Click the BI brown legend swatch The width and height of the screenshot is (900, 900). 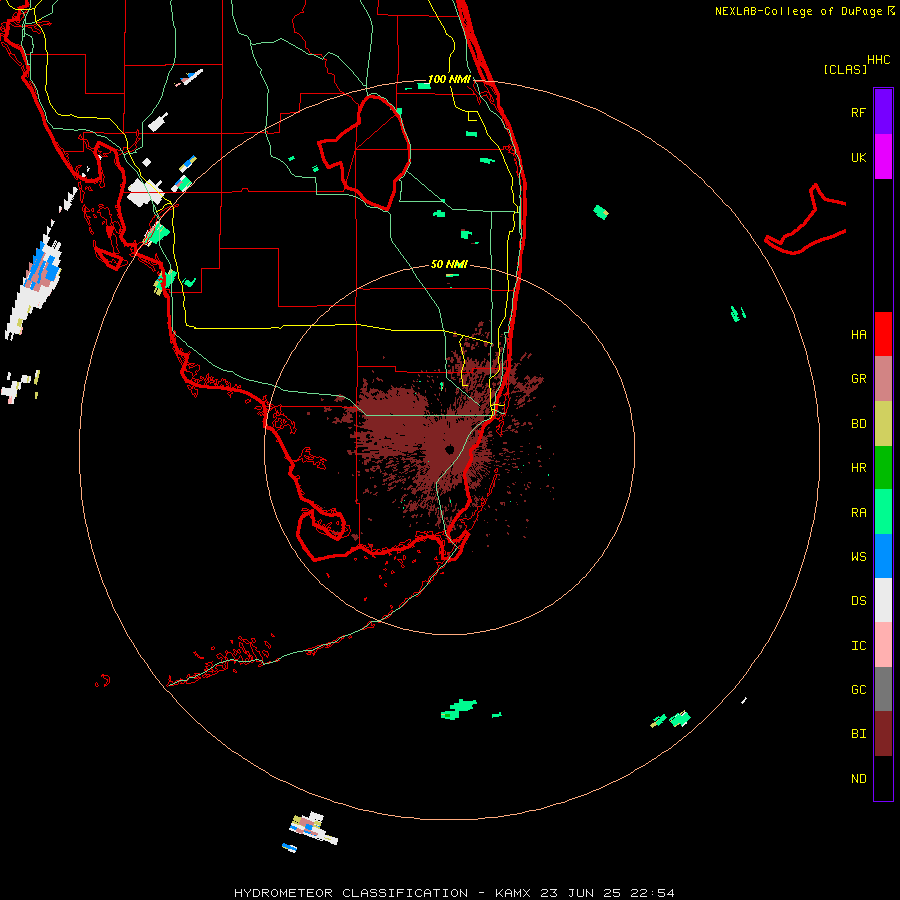click(883, 734)
